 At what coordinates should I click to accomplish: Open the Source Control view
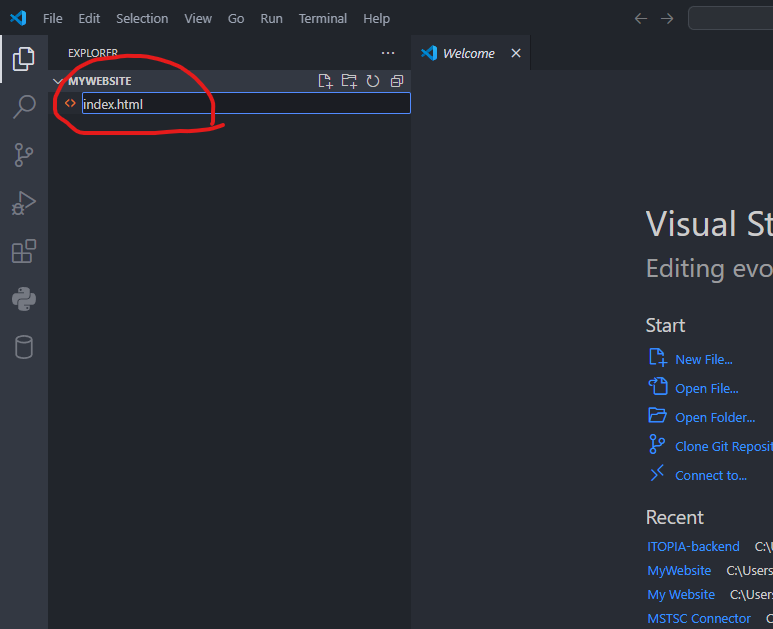pos(24,155)
